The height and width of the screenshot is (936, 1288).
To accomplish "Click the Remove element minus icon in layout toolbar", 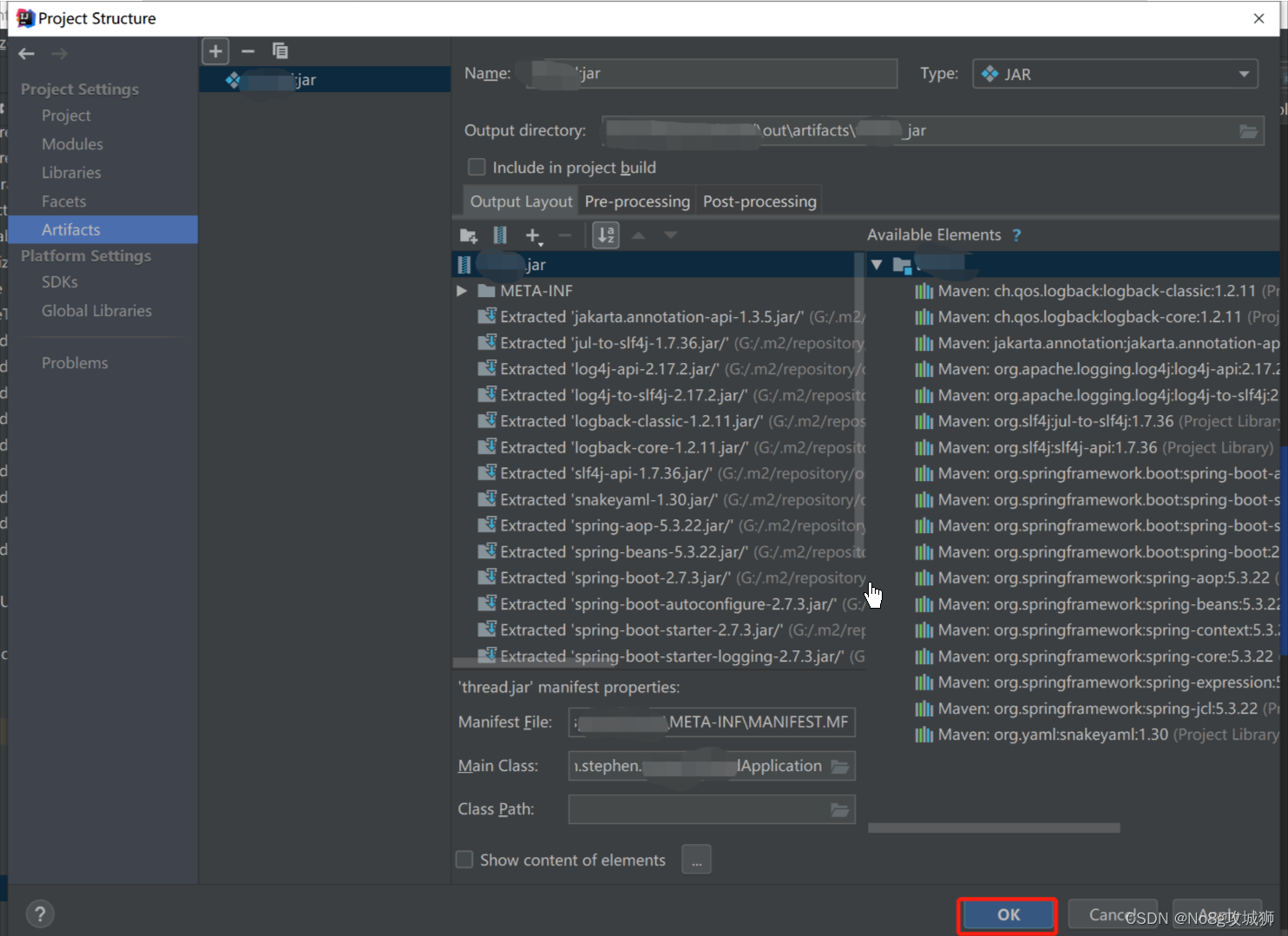I will 565,235.
